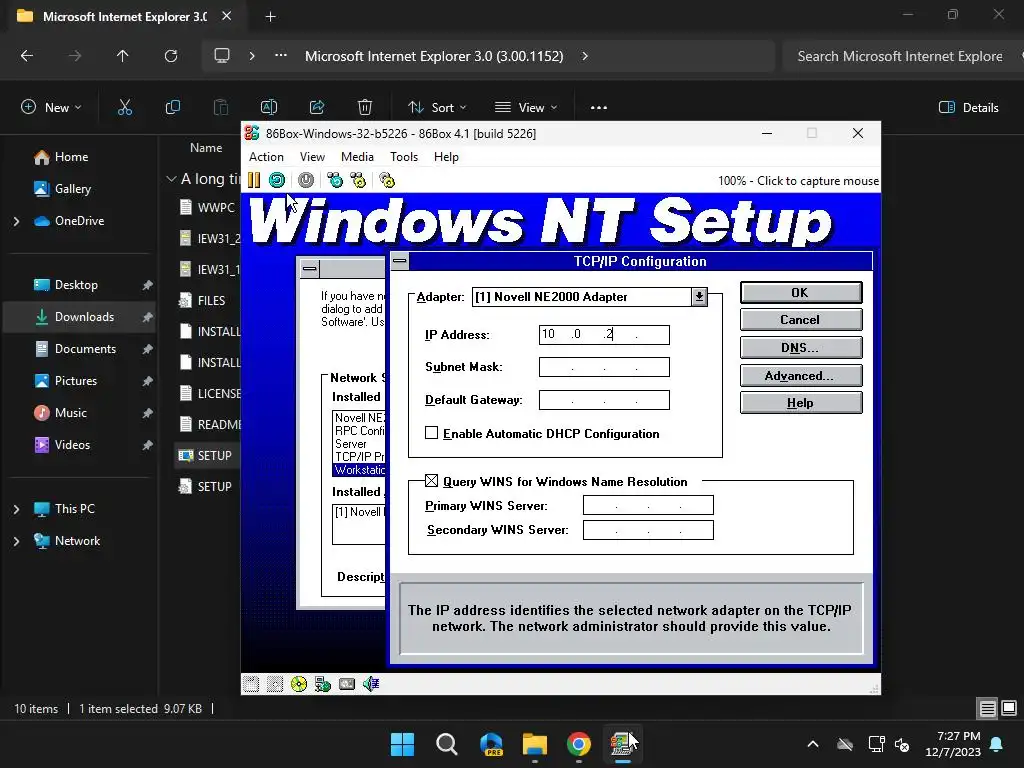Open the View dropdown in Explorer
Screen dimensions: 1024x768
coord(526,108)
